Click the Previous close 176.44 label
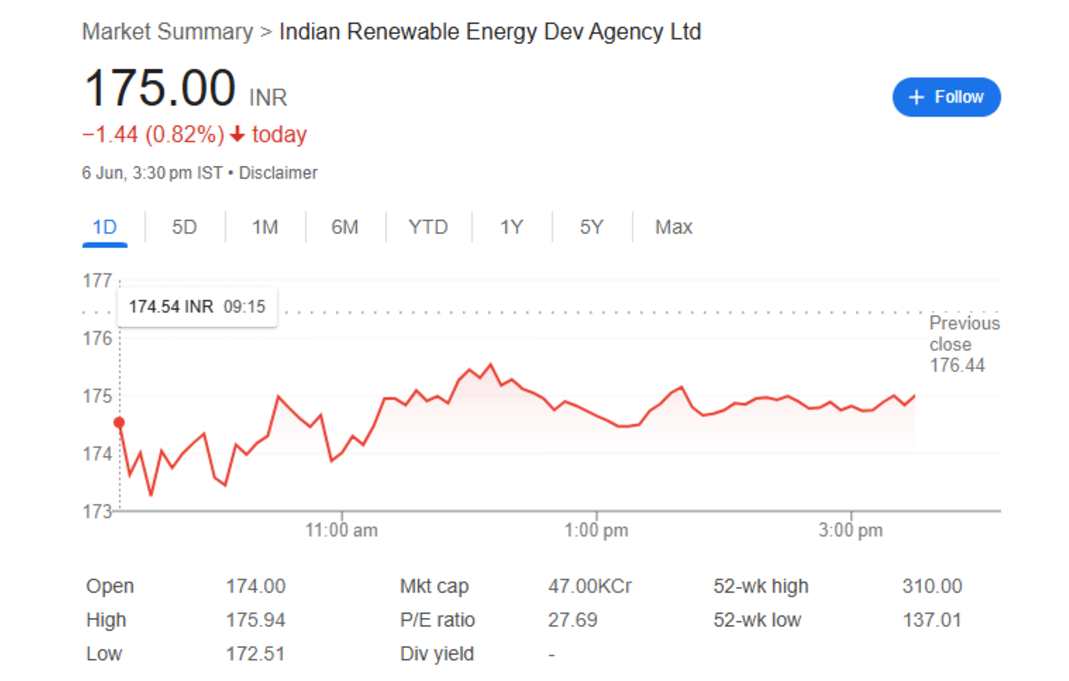The height and width of the screenshot is (681, 1069). coord(964,344)
